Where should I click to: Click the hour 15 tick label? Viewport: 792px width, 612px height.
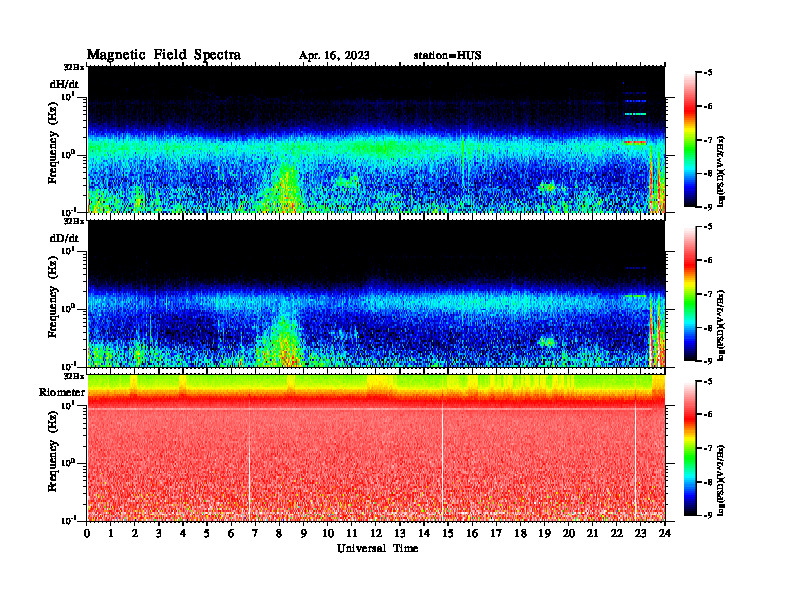[448, 533]
